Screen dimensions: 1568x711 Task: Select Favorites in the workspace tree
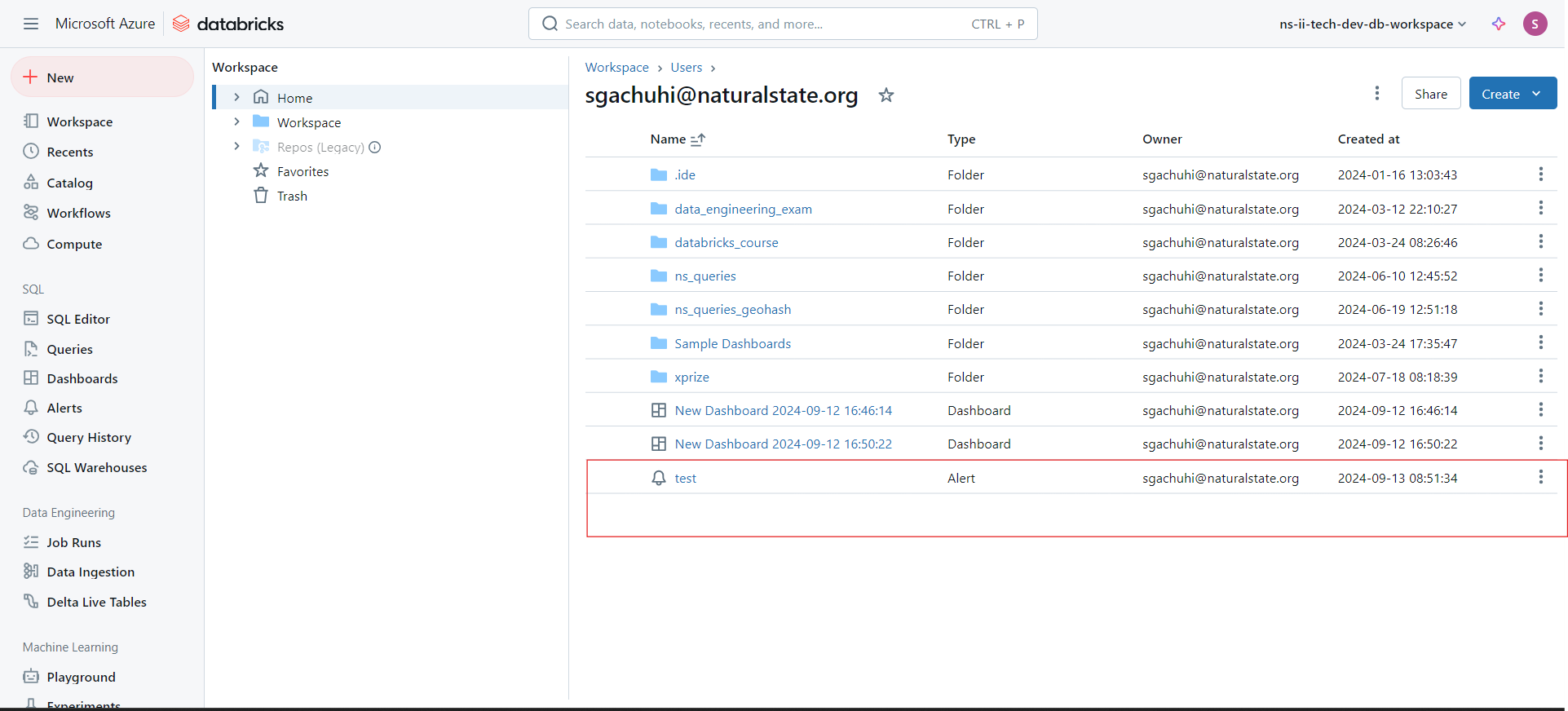(x=303, y=171)
